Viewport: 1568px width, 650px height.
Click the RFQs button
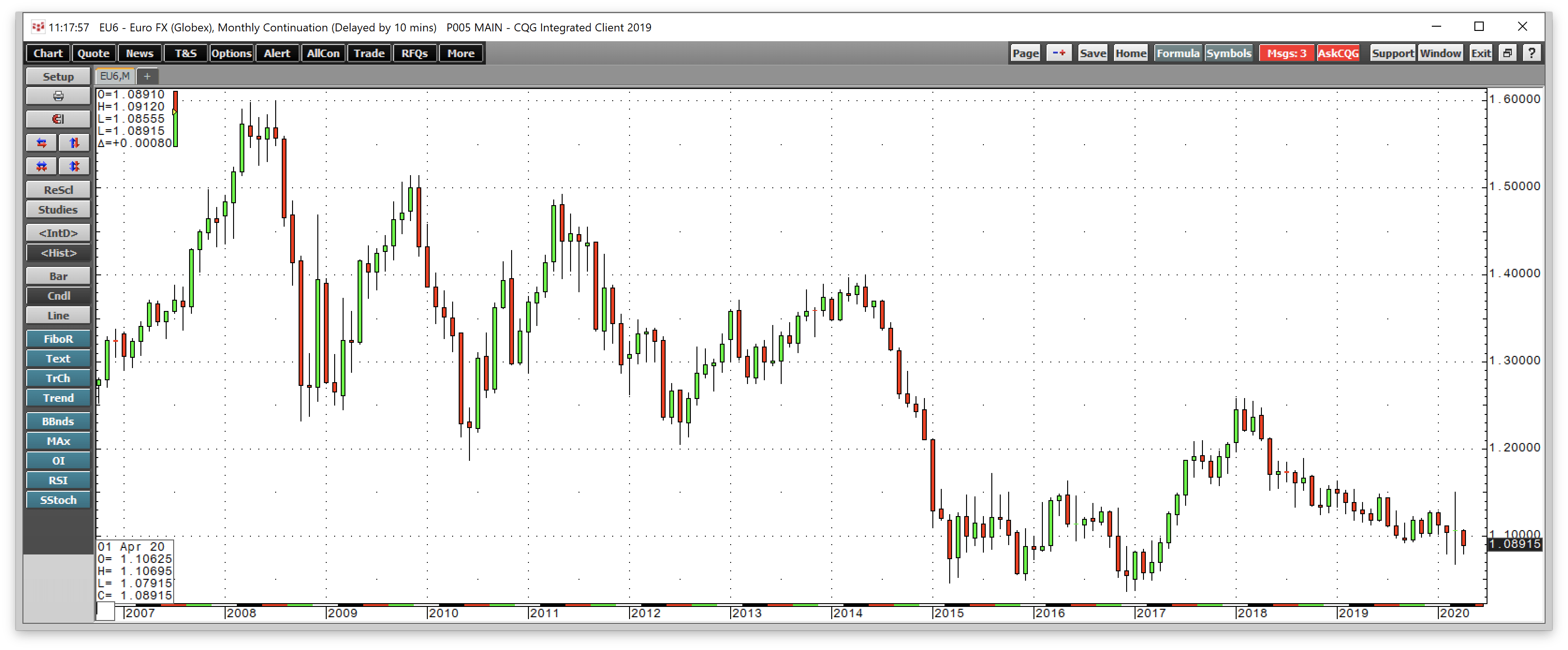[415, 53]
